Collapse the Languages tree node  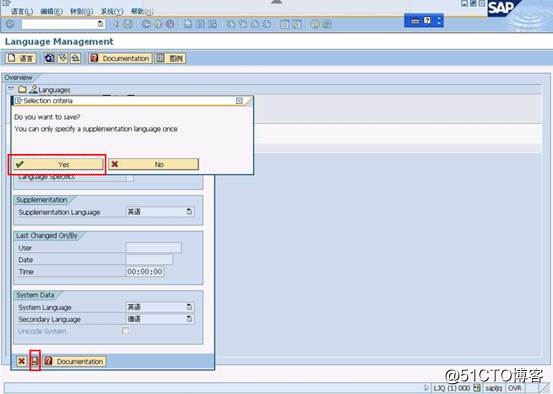tap(11, 89)
